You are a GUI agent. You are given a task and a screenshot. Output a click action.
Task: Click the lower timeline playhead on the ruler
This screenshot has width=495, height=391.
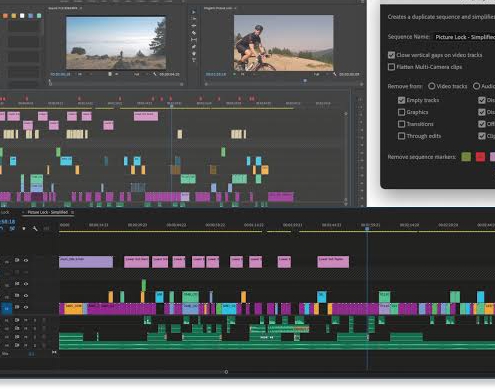pos(367,229)
